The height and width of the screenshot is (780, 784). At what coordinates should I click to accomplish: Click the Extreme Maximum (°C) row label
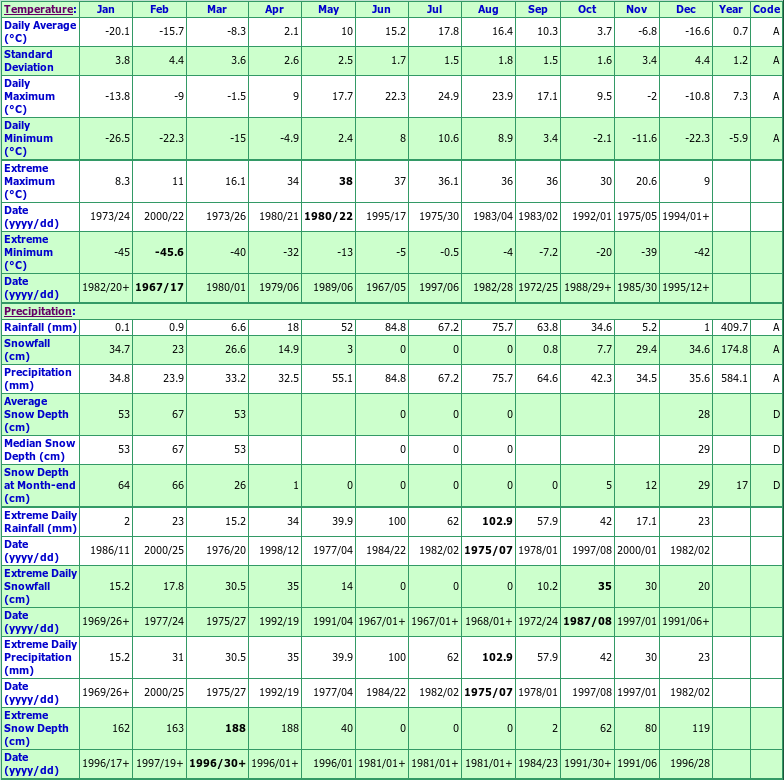pyautogui.click(x=30, y=182)
